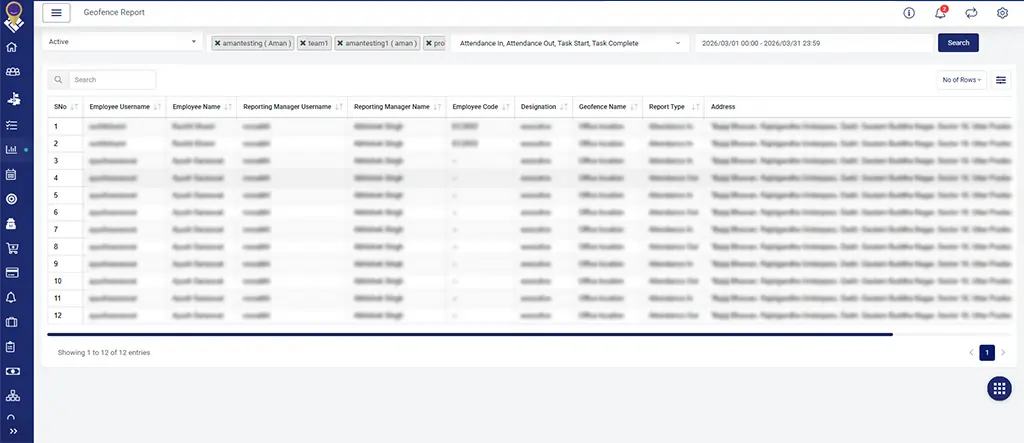1024x443 pixels.
Task: Sort by SNo column
Action: (x=65, y=107)
